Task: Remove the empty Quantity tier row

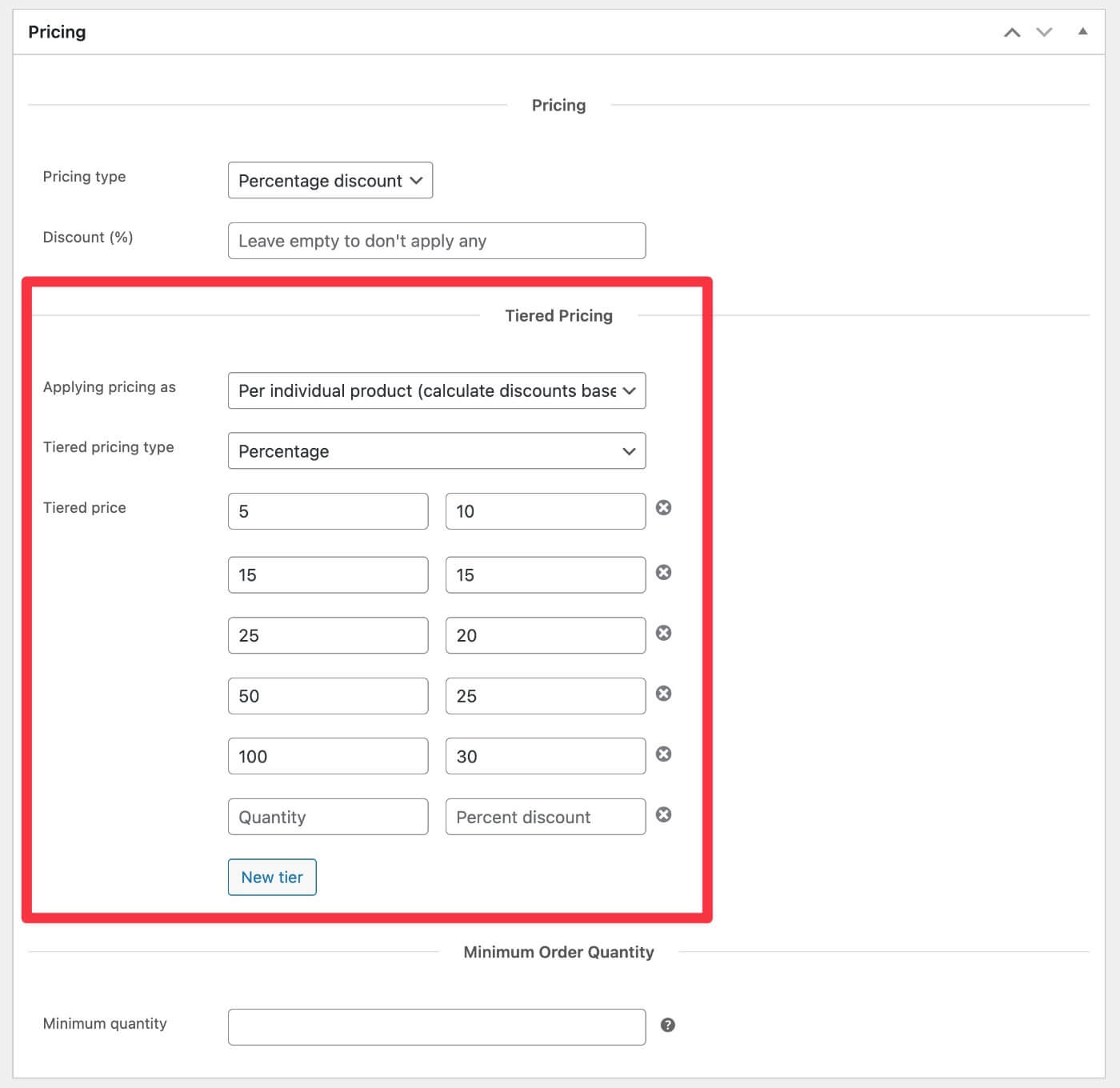Action: [663, 814]
